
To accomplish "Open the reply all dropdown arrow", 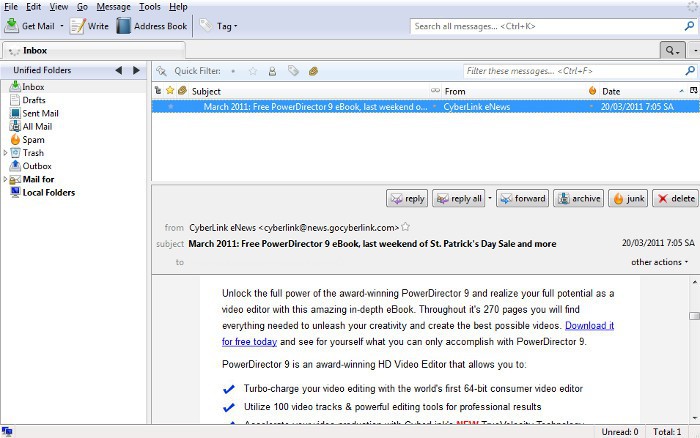I will click(x=490, y=198).
